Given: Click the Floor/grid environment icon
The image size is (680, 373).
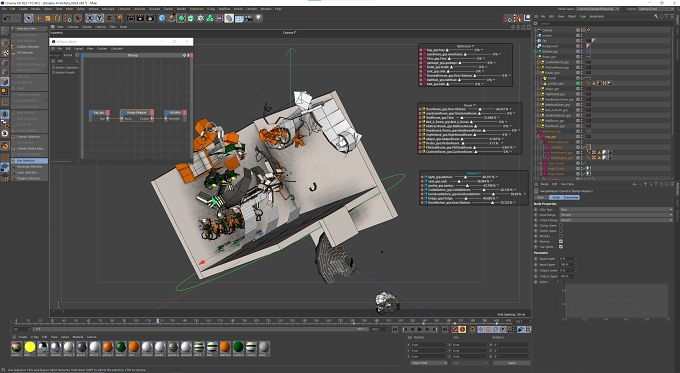Looking at the screenshot, I should 239,18.
